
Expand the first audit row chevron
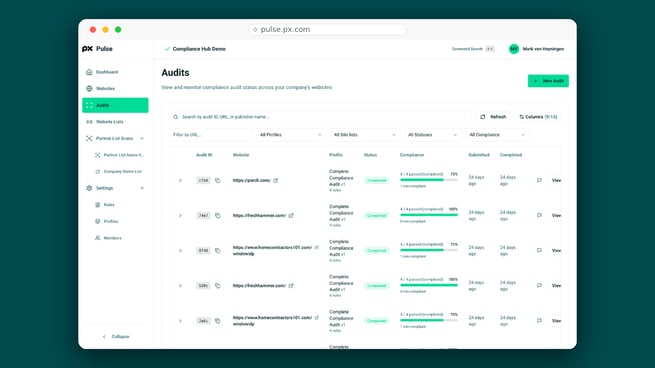180,180
